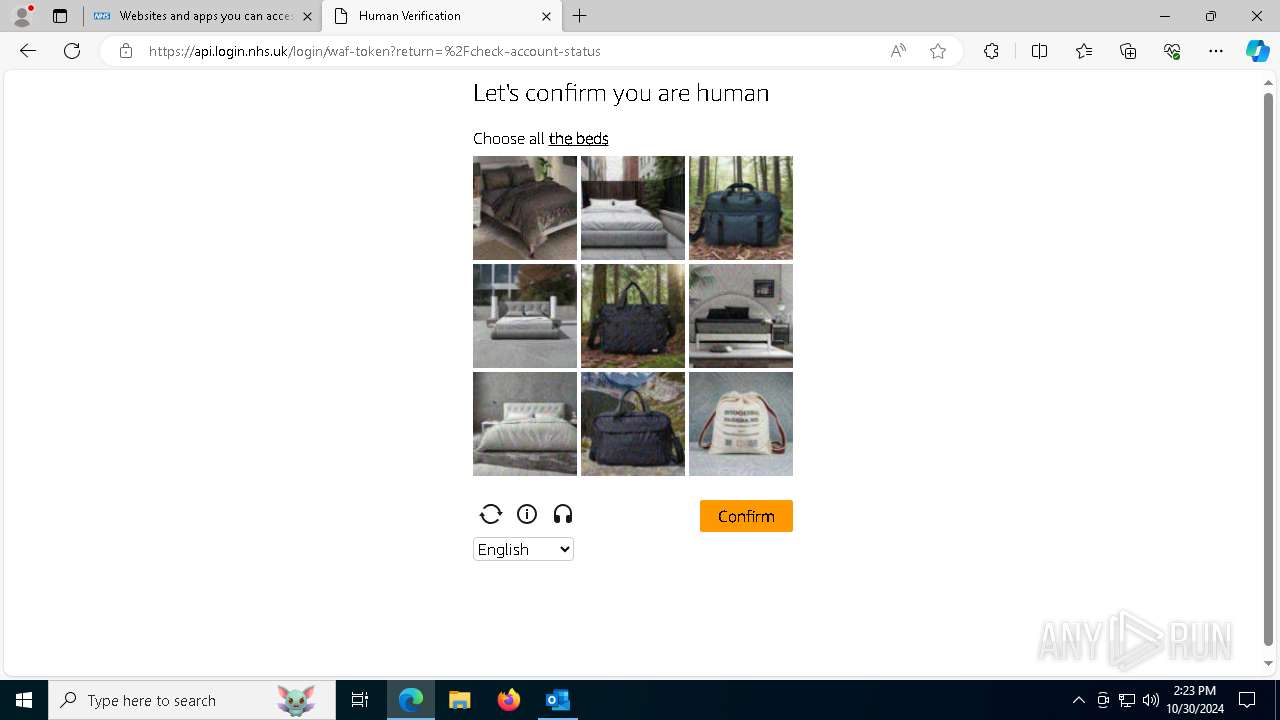Close the 'Websites and apps' tab
Viewport: 1280px width, 720px height.
click(307, 16)
